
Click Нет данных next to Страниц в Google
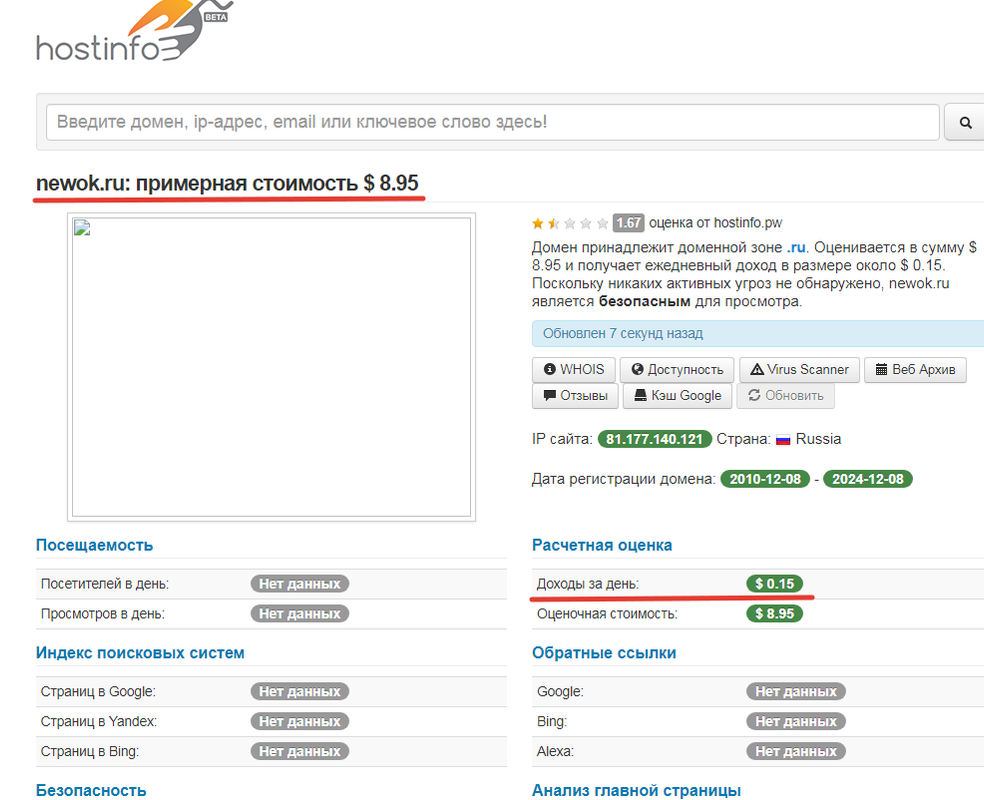(300, 691)
